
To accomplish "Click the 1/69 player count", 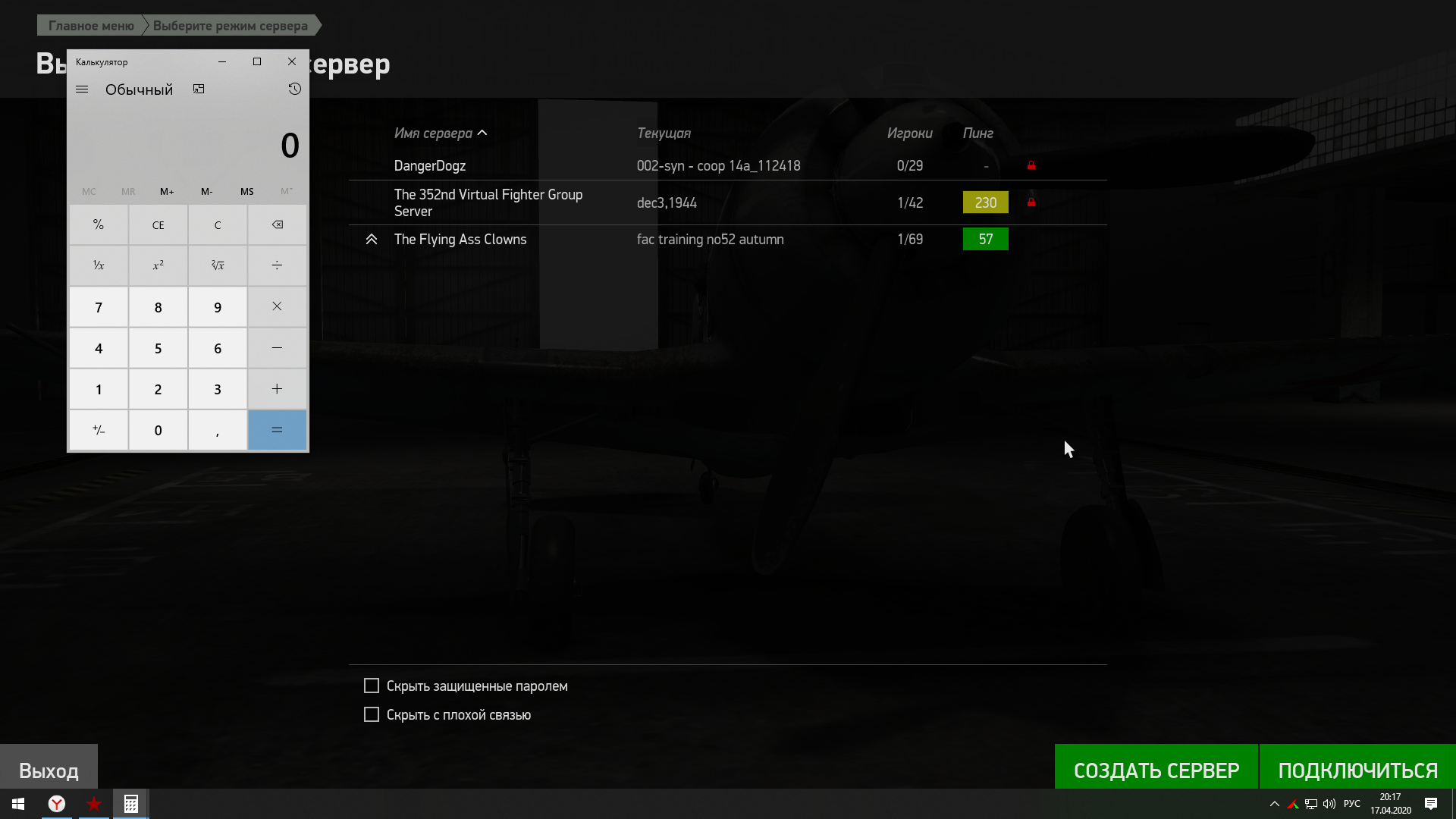I will 910,240.
